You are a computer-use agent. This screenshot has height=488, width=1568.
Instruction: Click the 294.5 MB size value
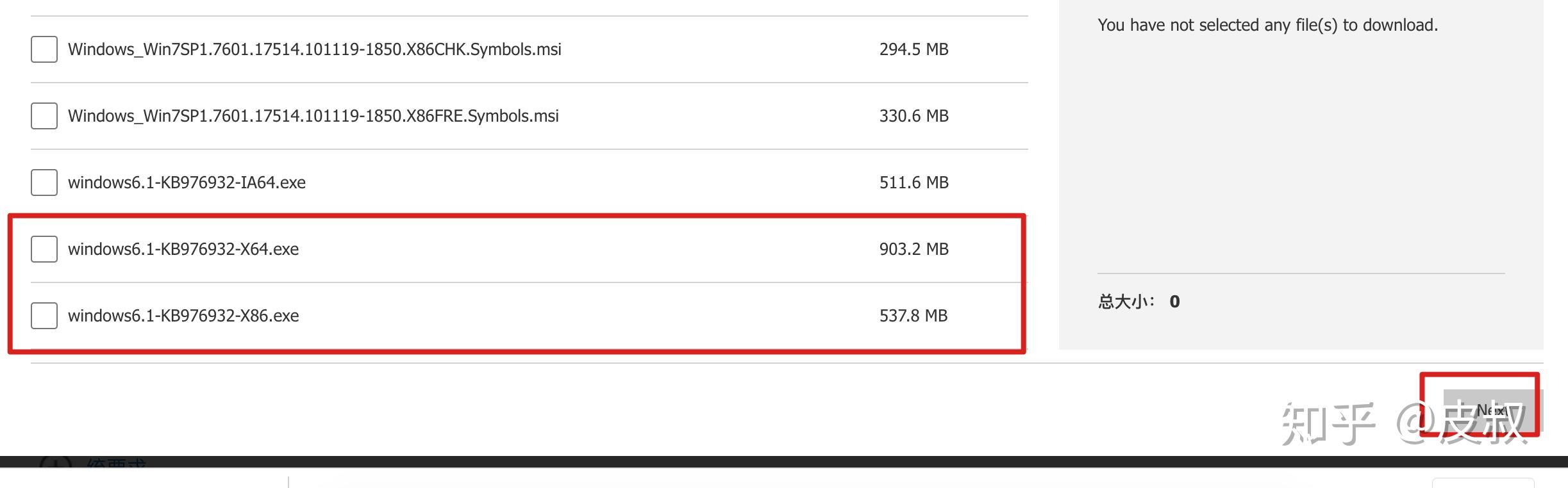coord(913,49)
